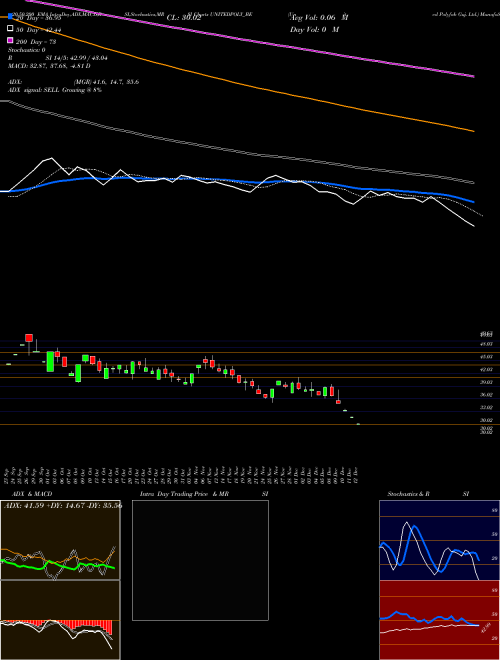The image size is (500, 660).
Task: Click the CL closing price label
Action: pos(184,18)
